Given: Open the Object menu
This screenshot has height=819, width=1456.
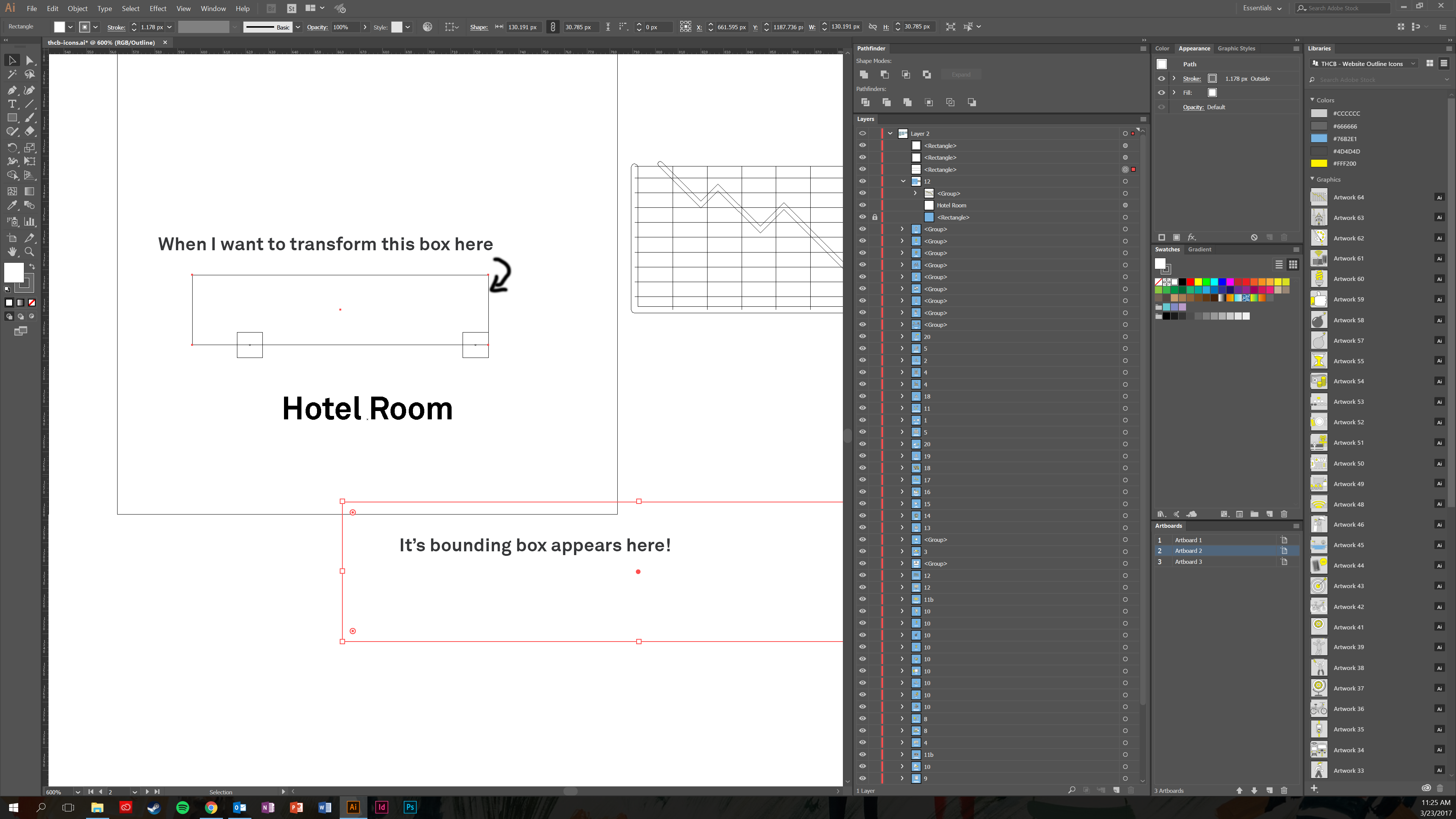Looking at the screenshot, I should click(x=77, y=8).
